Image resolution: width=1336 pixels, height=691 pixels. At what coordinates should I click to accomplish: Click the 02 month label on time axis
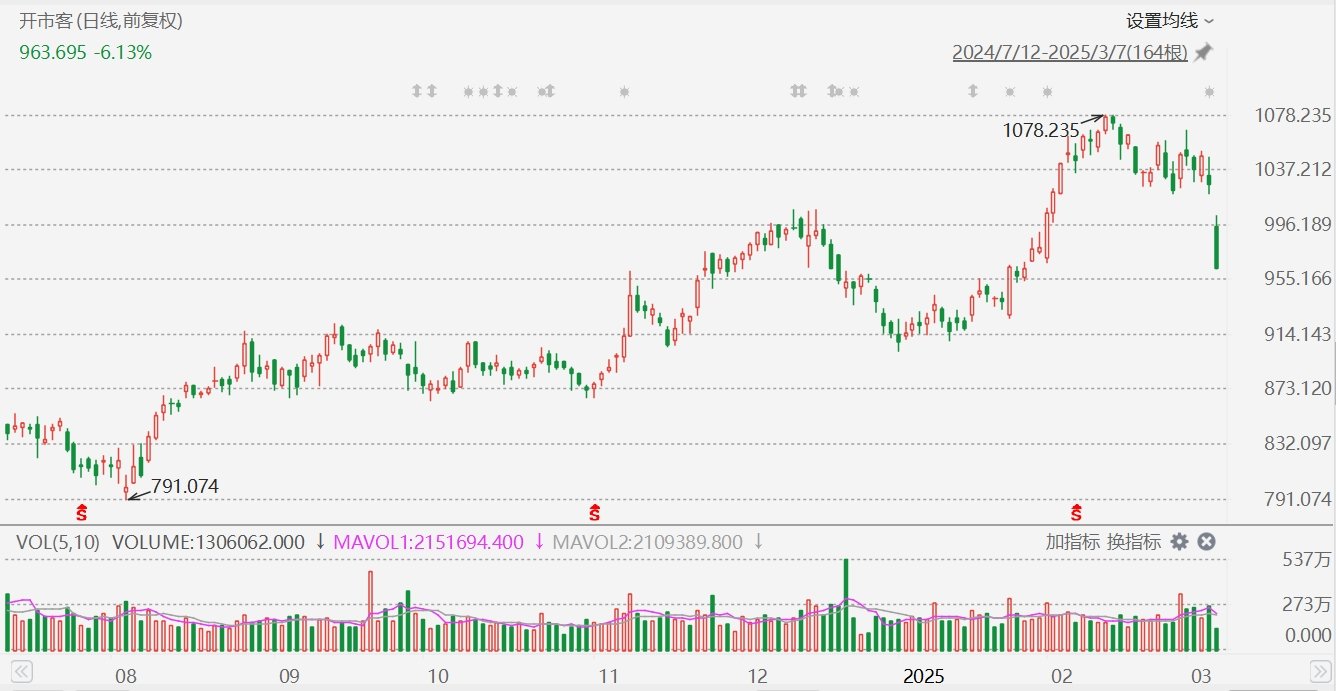[x=1062, y=675]
